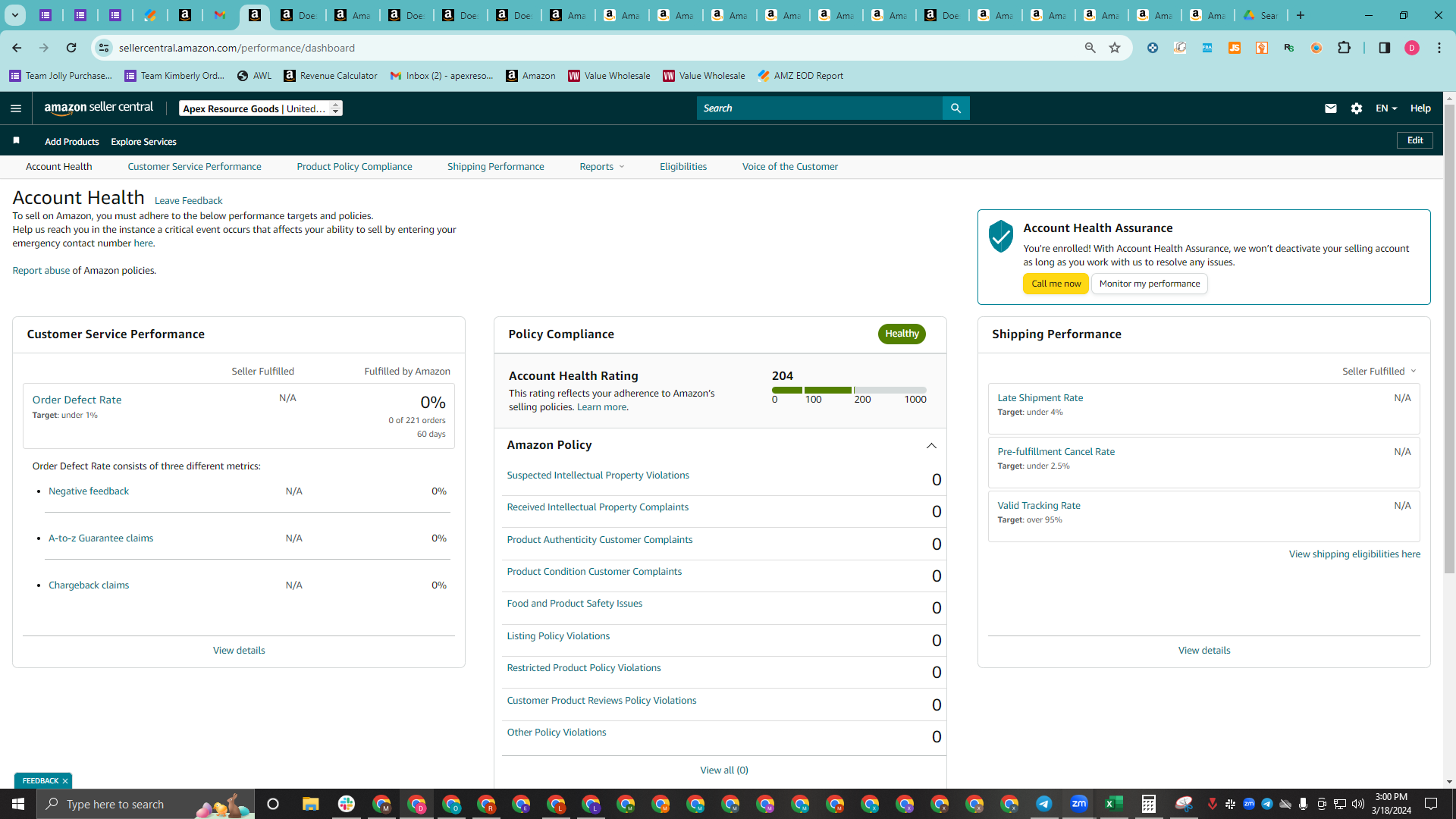Select the Shipping Performance tab
1456x819 pixels.
point(495,167)
